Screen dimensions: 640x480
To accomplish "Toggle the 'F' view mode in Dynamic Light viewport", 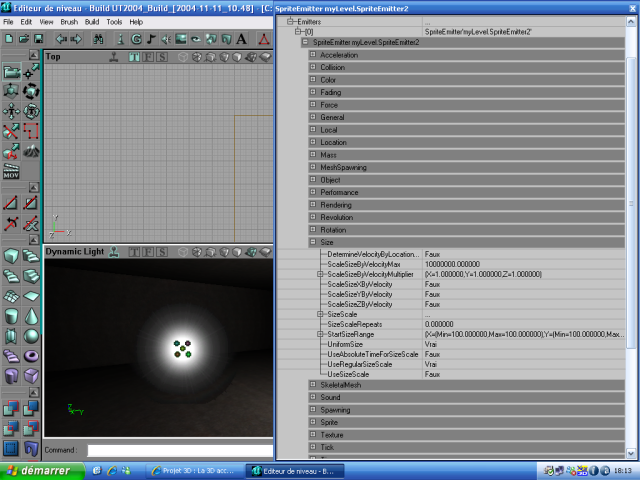I will [x=147, y=251].
